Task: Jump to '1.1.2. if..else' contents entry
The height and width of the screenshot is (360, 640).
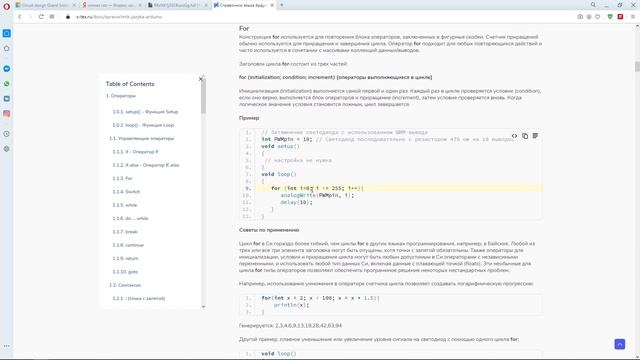Action: pos(146,165)
